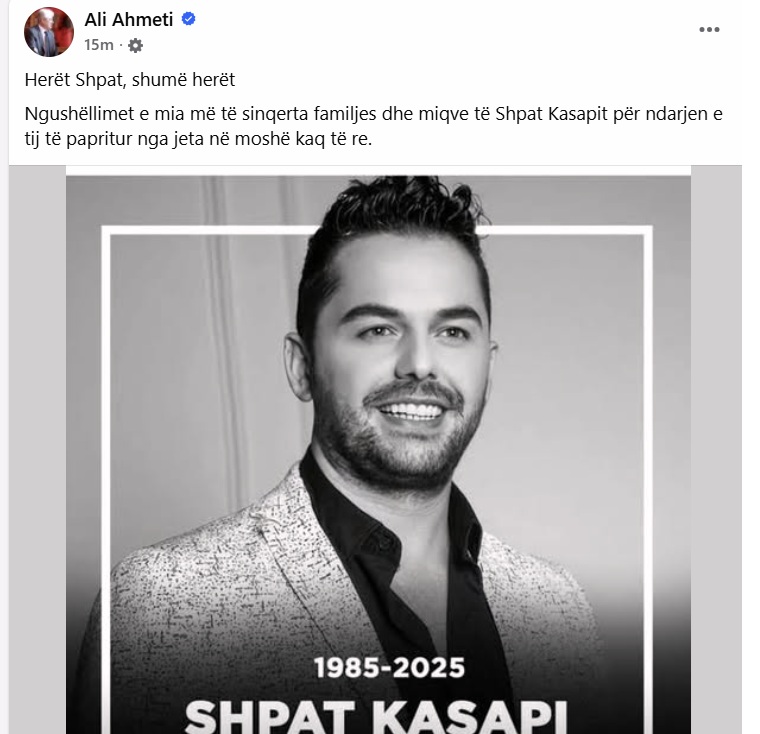
Task: Open the 15m post timestamp
Action: tap(98, 45)
